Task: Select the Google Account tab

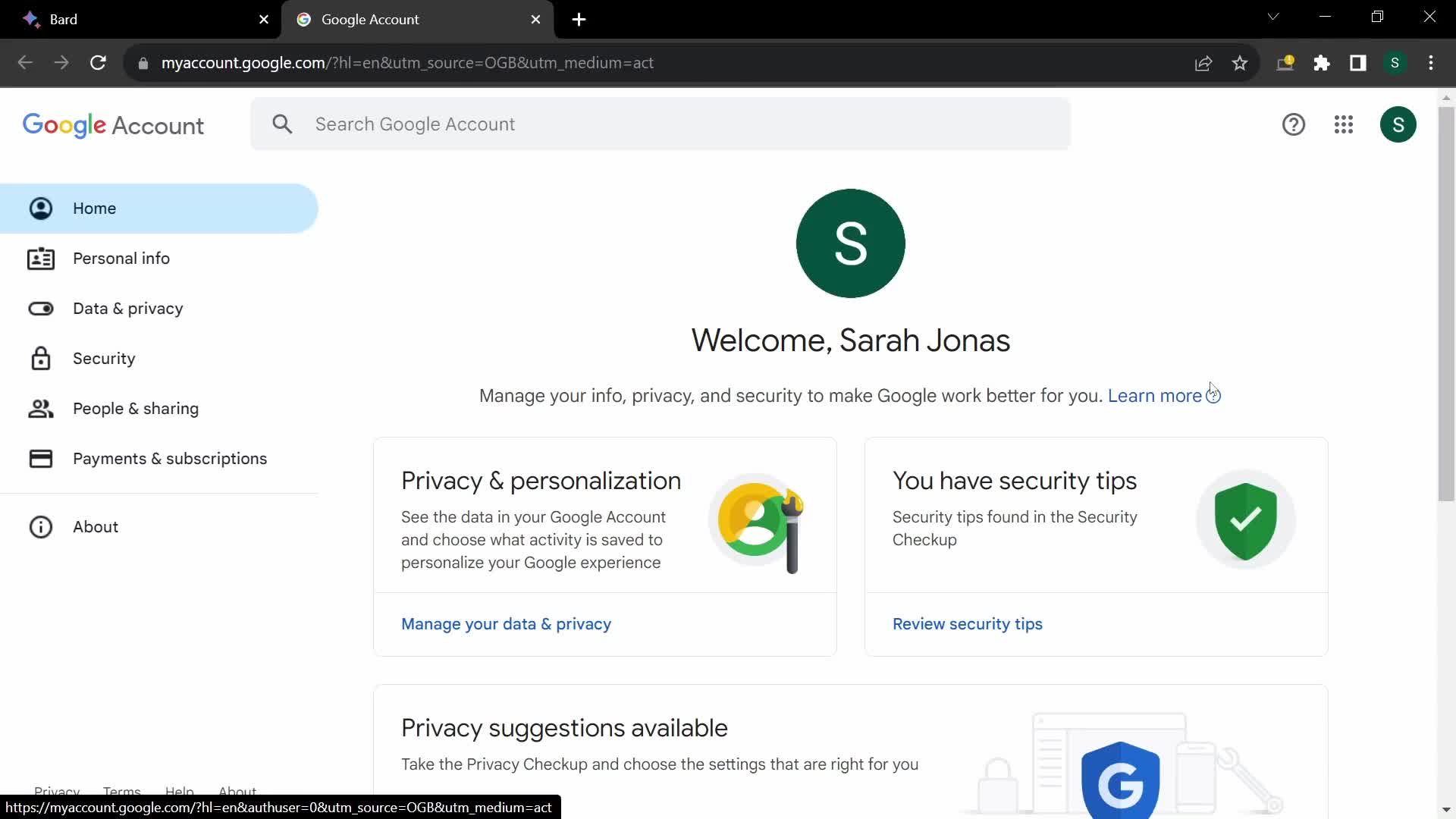Action: pyautogui.click(x=417, y=20)
